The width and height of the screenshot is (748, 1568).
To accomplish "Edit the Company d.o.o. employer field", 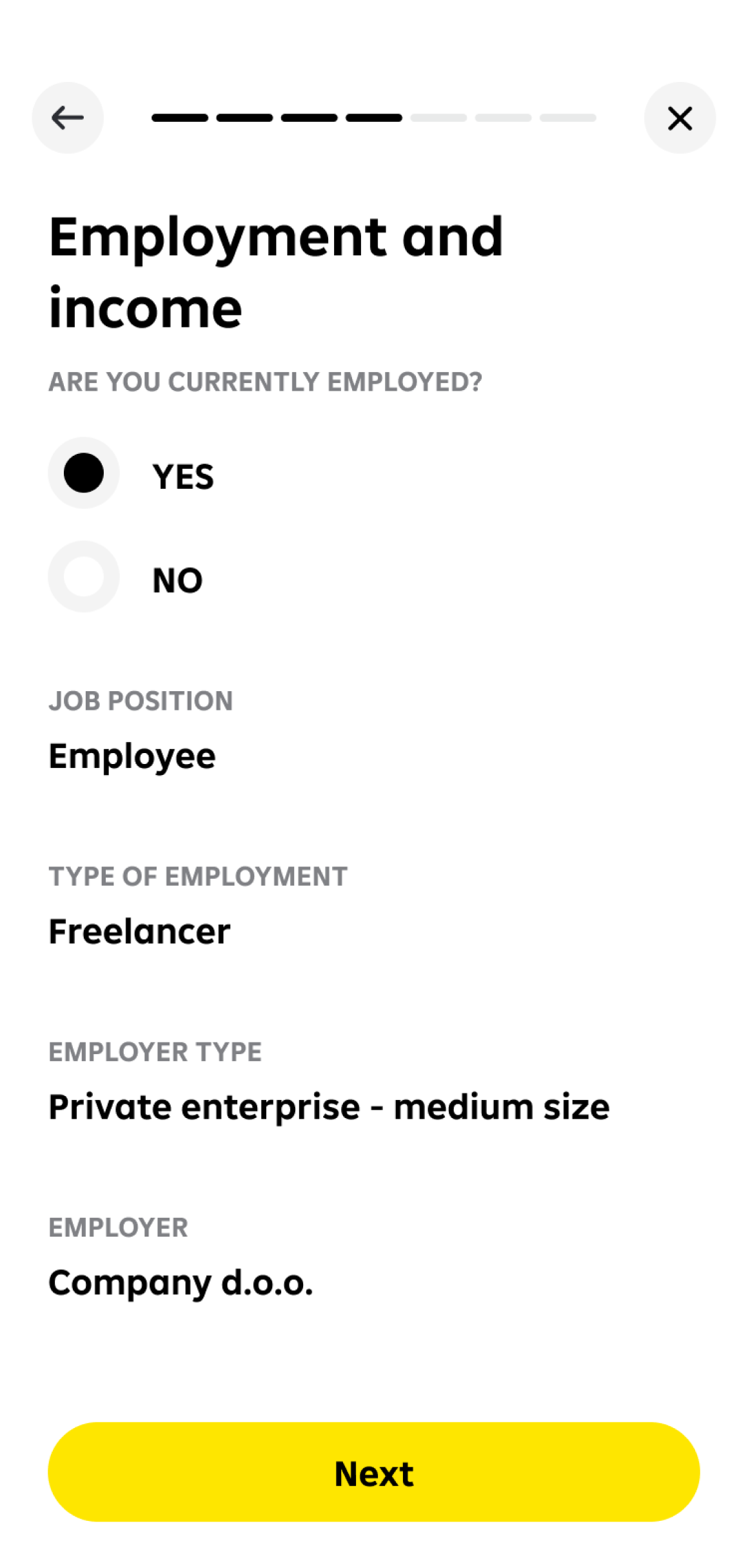I will coord(181,1282).
